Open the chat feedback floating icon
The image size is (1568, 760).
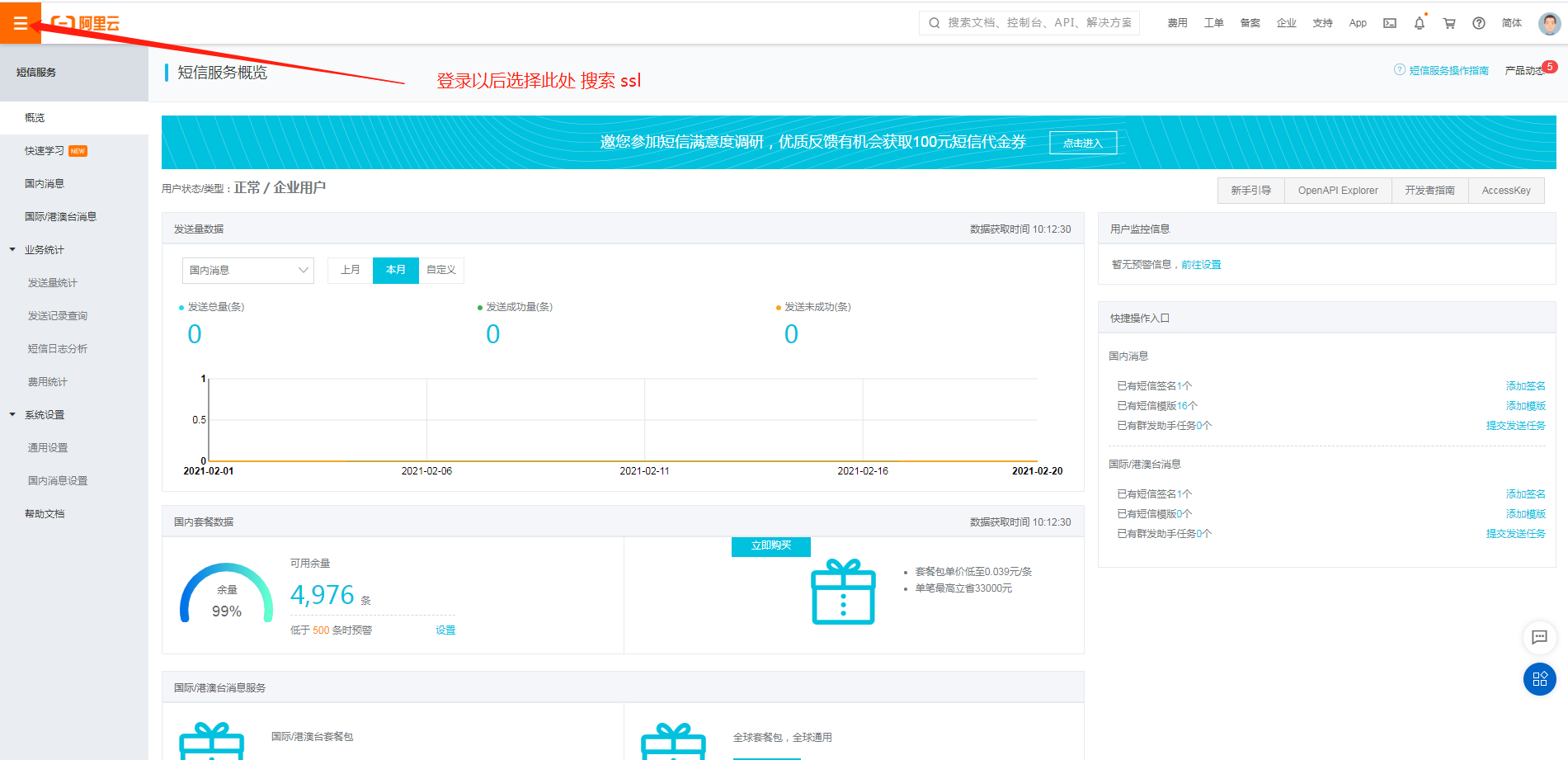(1539, 637)
